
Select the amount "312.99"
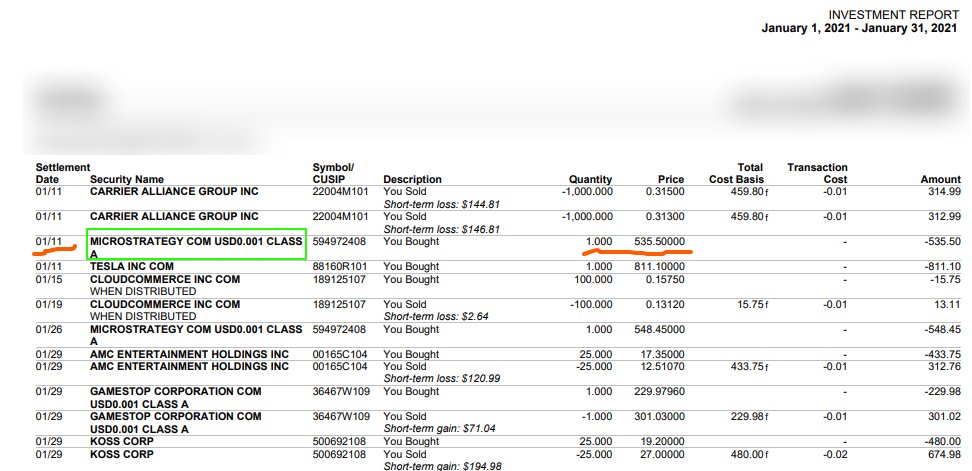pyautogui.click(x=945, y=217)
